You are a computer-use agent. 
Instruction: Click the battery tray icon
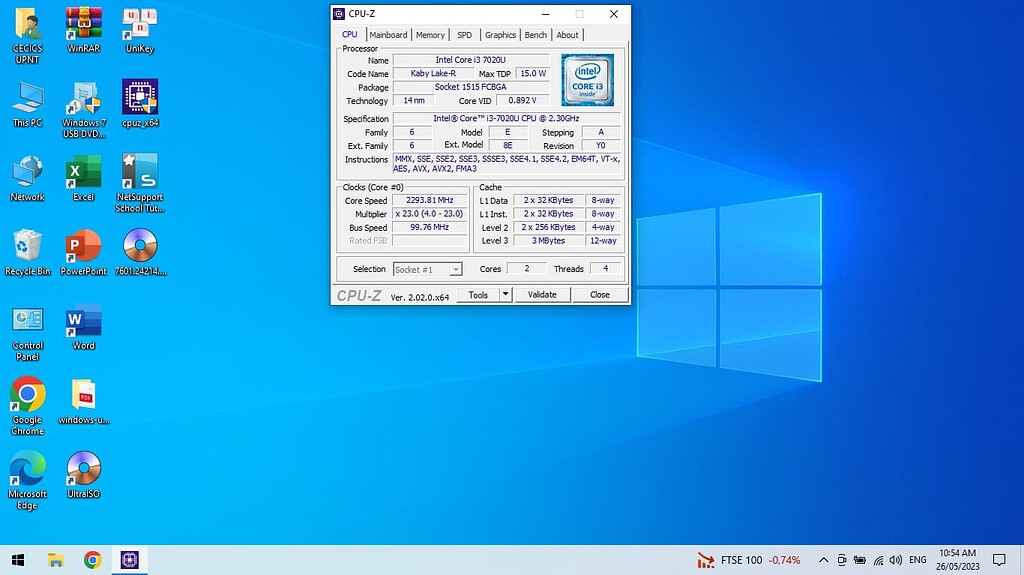point(859,560)
